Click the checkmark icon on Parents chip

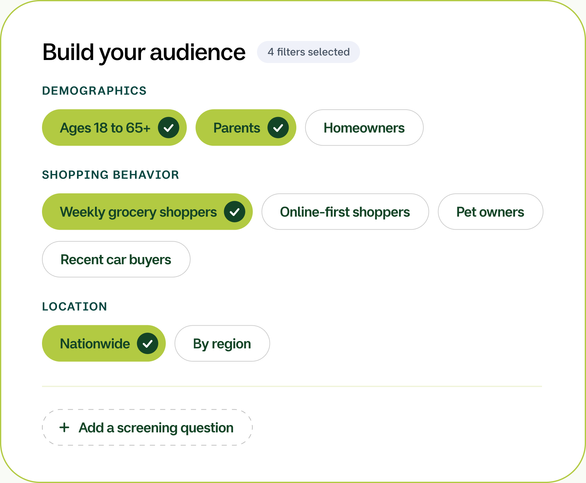pyautogui.click(x=278, y=127)
